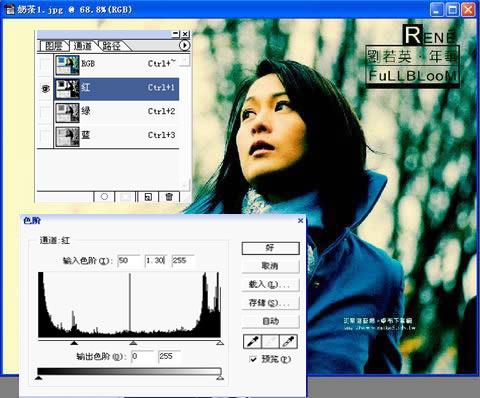Click delete channel trash icon
This screenshot has width=480, height=398.
169,197
